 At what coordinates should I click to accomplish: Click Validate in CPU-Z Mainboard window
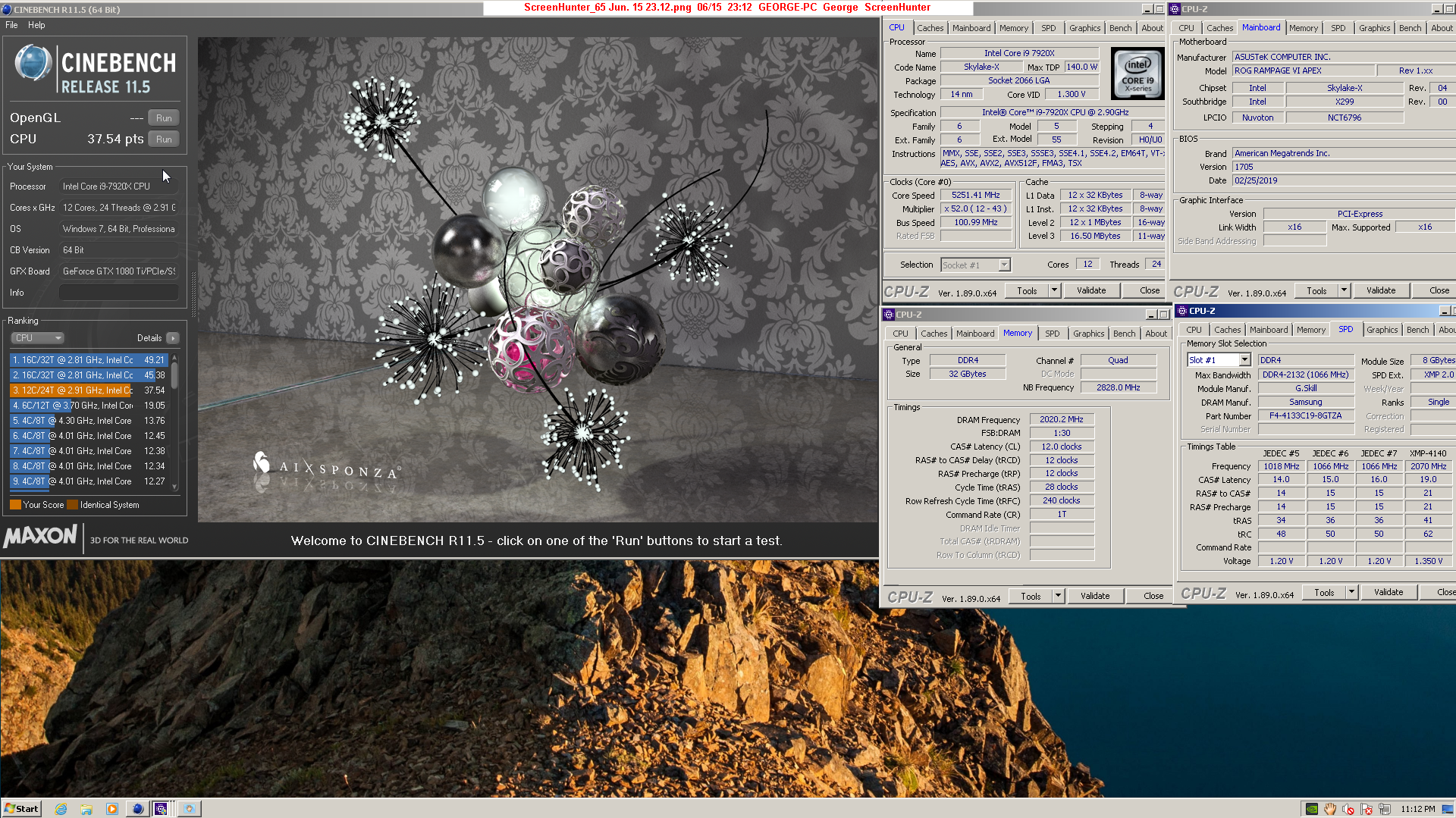(x=1380, y=290)
